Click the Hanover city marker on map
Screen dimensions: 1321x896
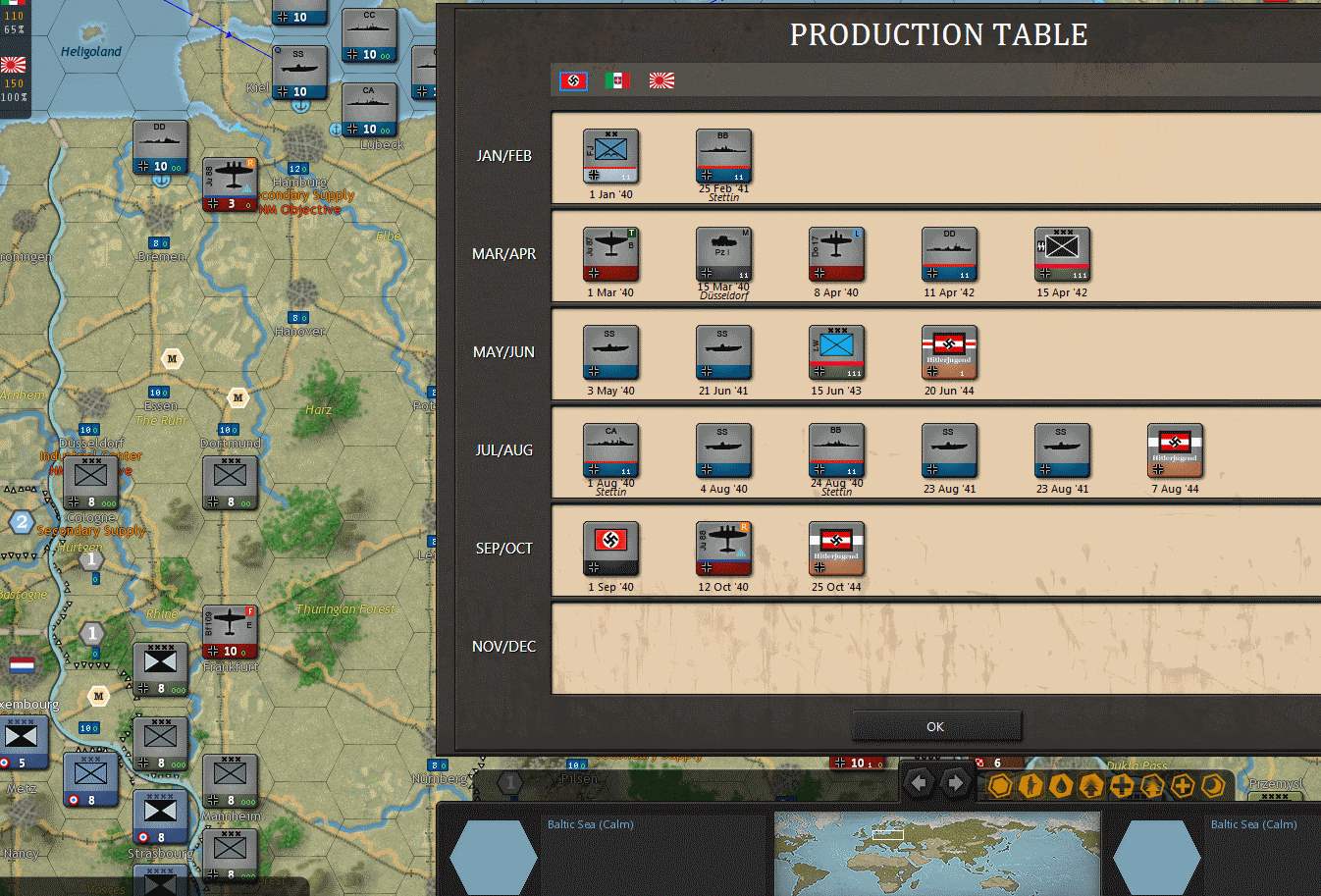(300, 294)
